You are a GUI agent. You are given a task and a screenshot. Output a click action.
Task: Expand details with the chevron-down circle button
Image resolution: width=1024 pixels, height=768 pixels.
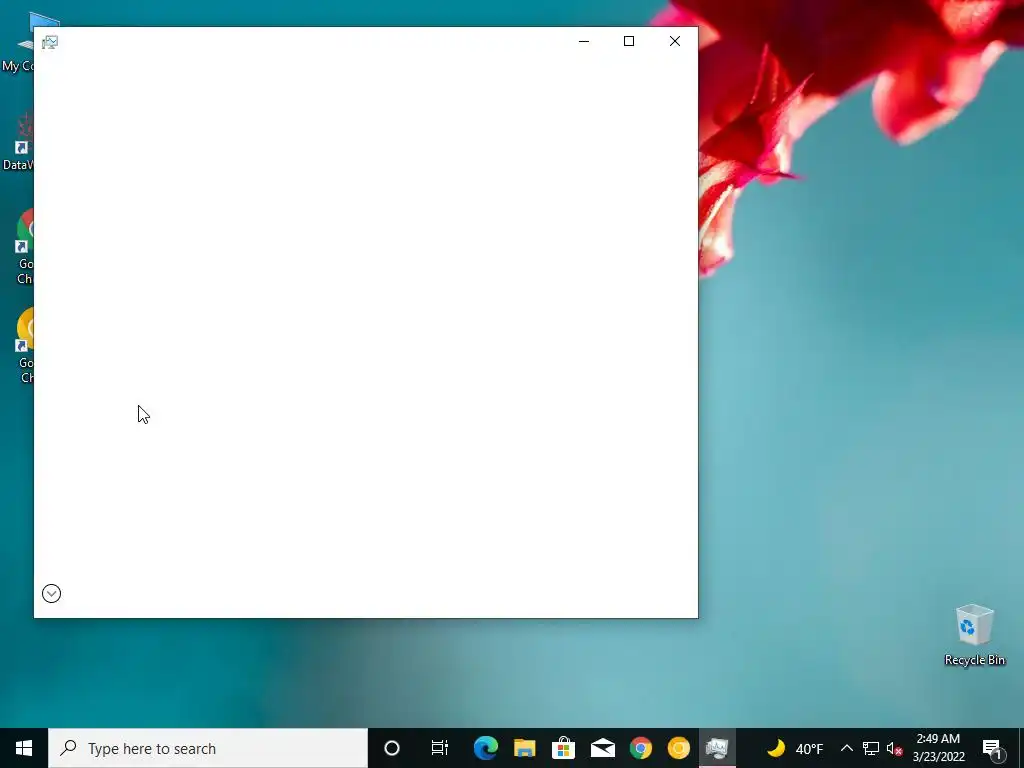(x=52, y=593)
